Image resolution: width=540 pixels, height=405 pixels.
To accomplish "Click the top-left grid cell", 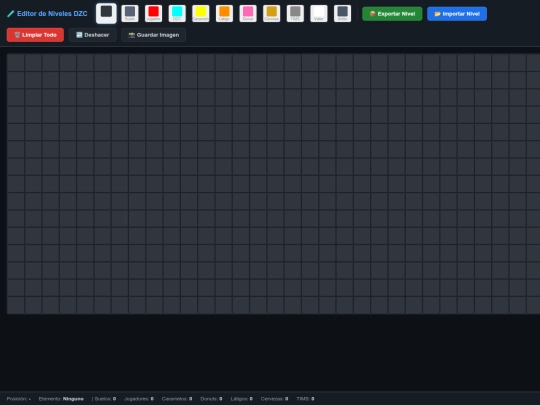I will pos(16,62).
